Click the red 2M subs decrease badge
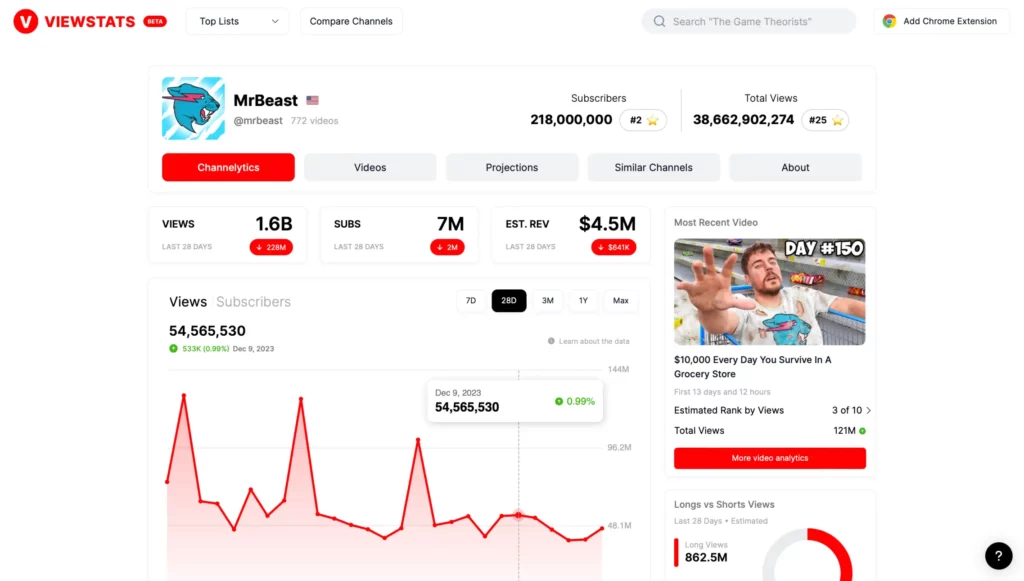1024x581 pixels. pos(447,247)
